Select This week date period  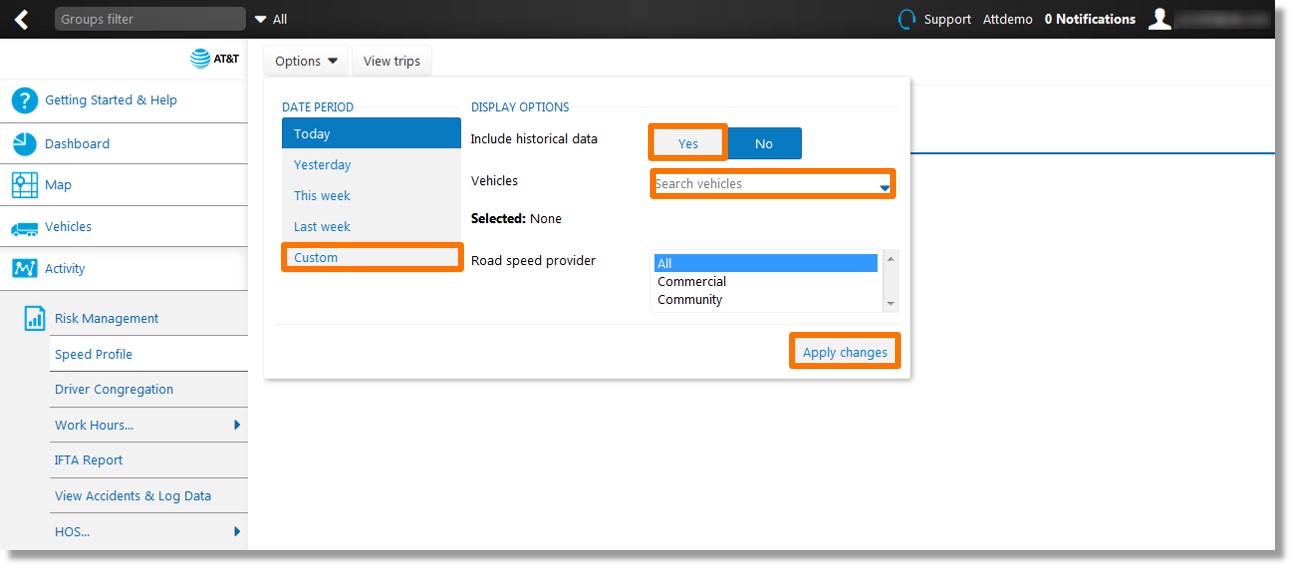[372, 196]
